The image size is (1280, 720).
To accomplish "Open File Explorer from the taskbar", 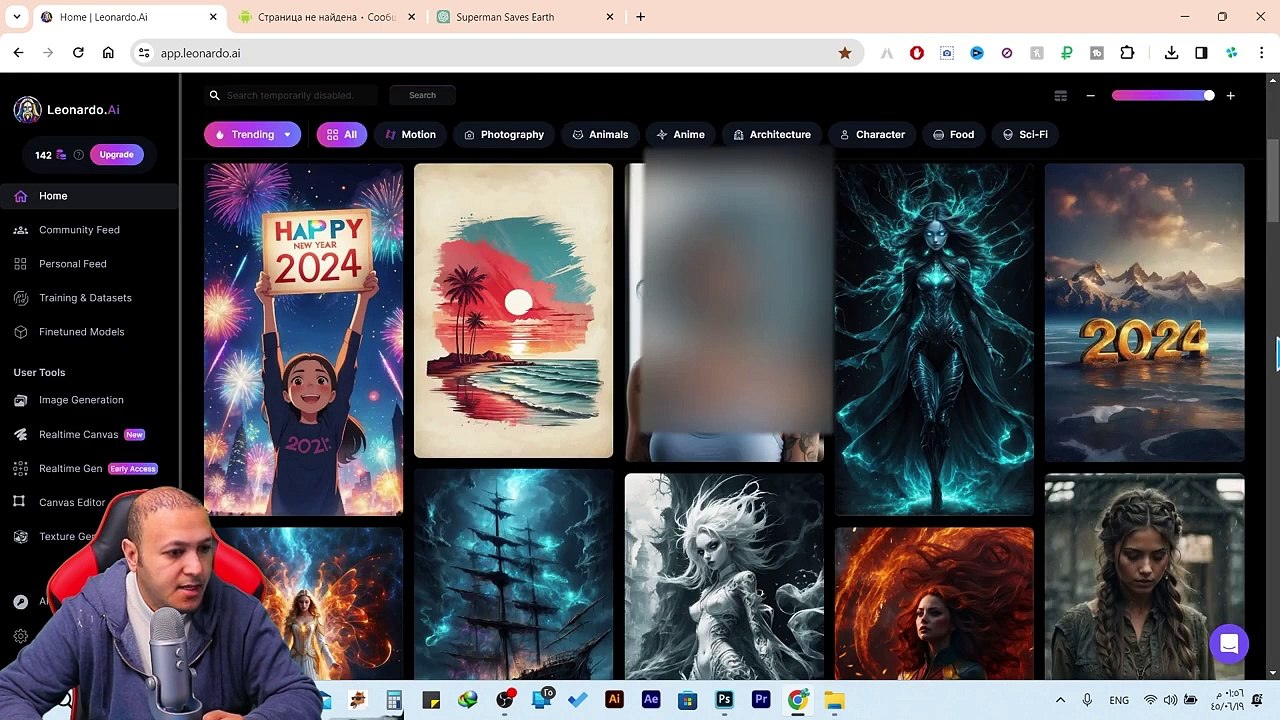I will [834, 700].
